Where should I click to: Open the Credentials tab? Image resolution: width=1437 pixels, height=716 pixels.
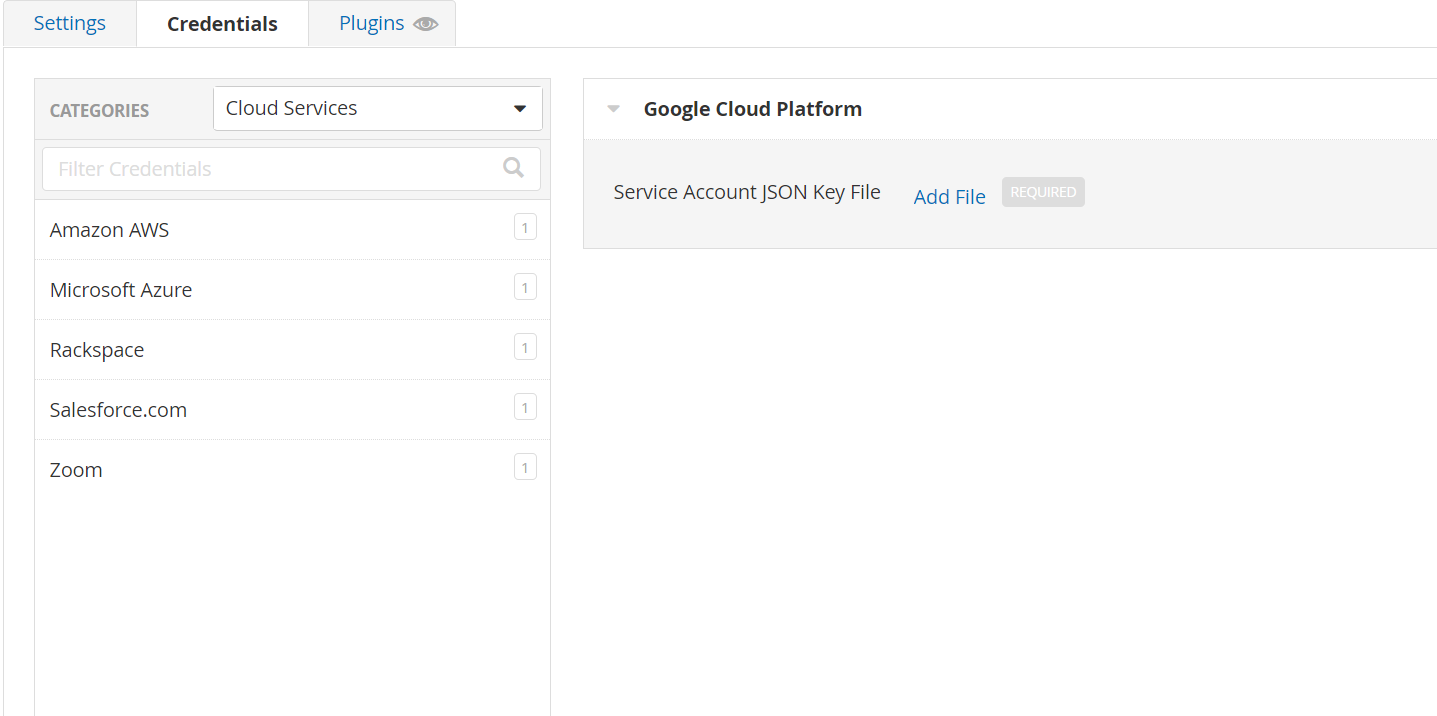tap(222, 24)
